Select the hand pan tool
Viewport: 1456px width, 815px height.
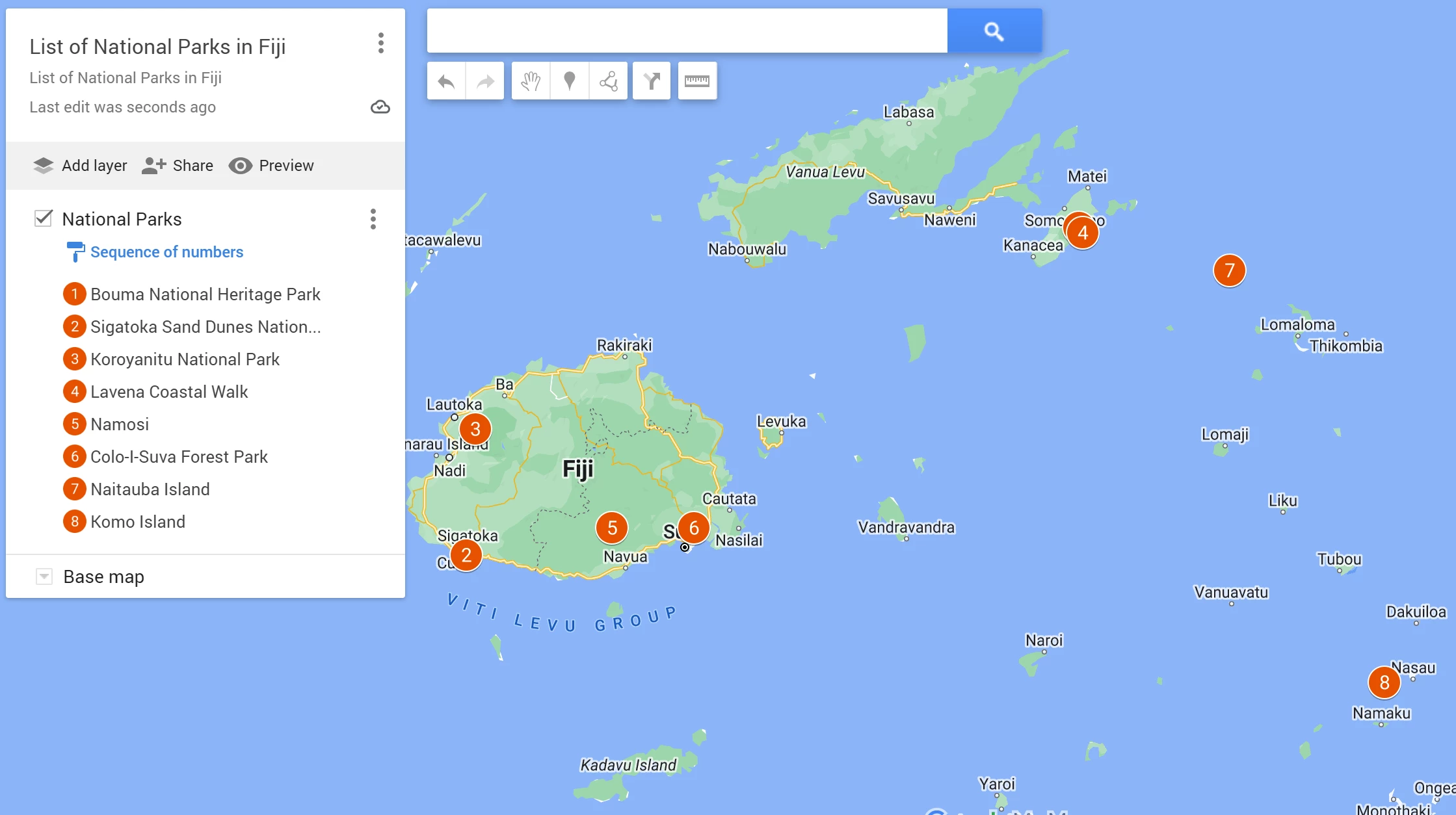(x=531, y=81)
